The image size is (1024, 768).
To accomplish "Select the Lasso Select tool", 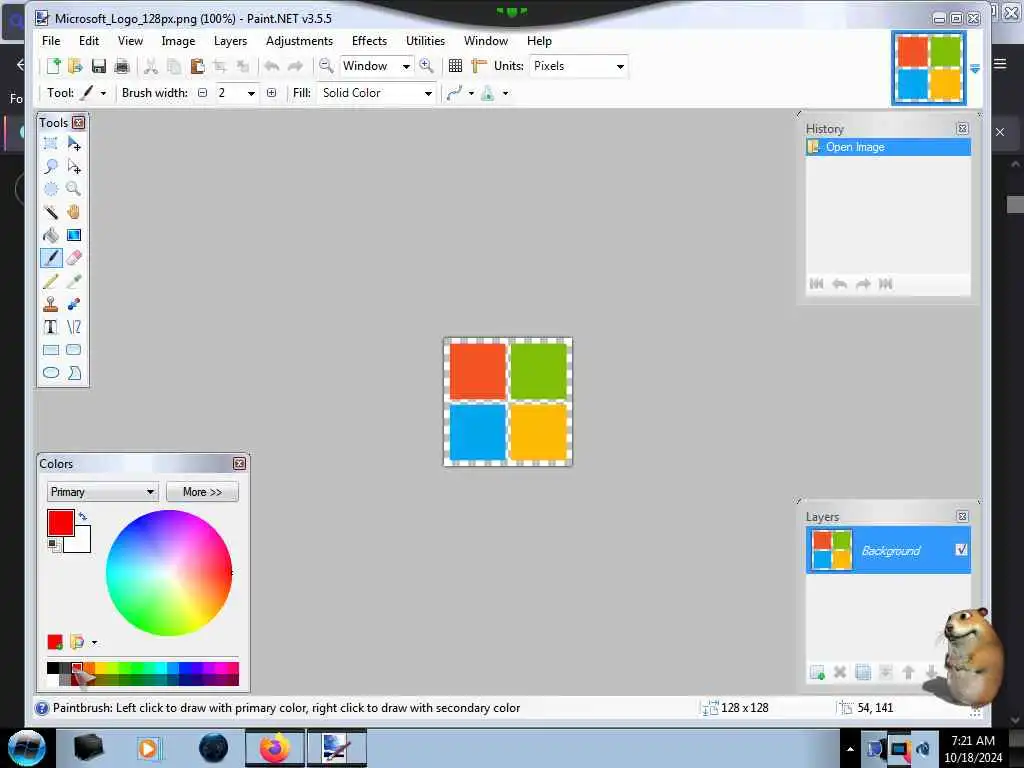I will pyautogui.click(x=51, y=166).
